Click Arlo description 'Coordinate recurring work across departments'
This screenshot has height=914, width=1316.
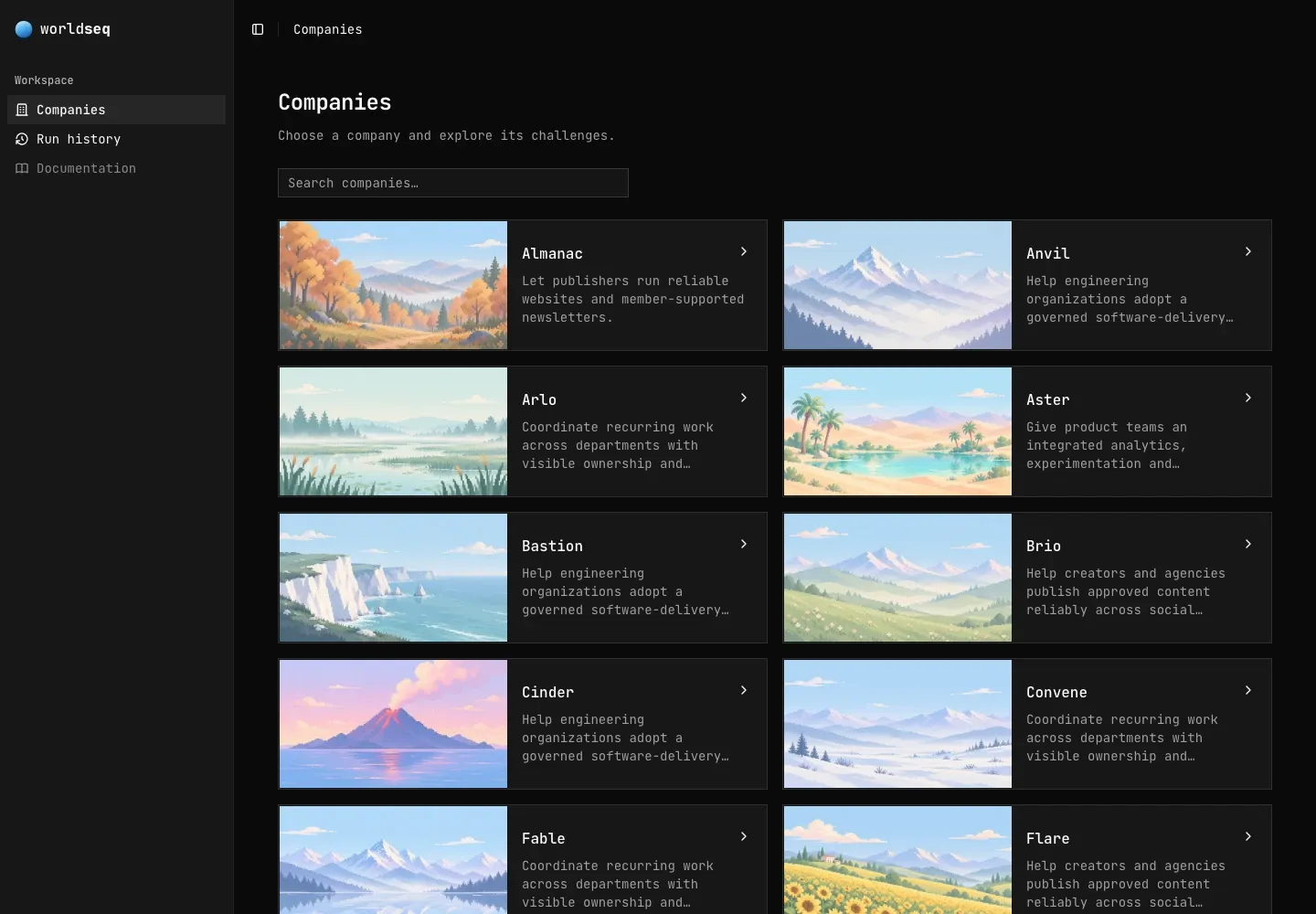[x=618, y=445]
